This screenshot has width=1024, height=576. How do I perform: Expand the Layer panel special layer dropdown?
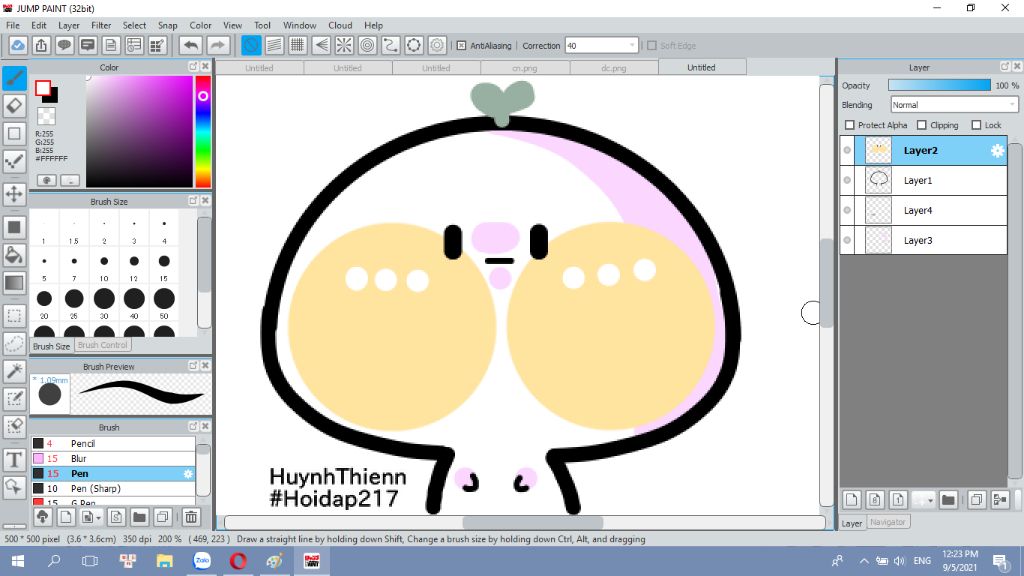click(930, 500)
